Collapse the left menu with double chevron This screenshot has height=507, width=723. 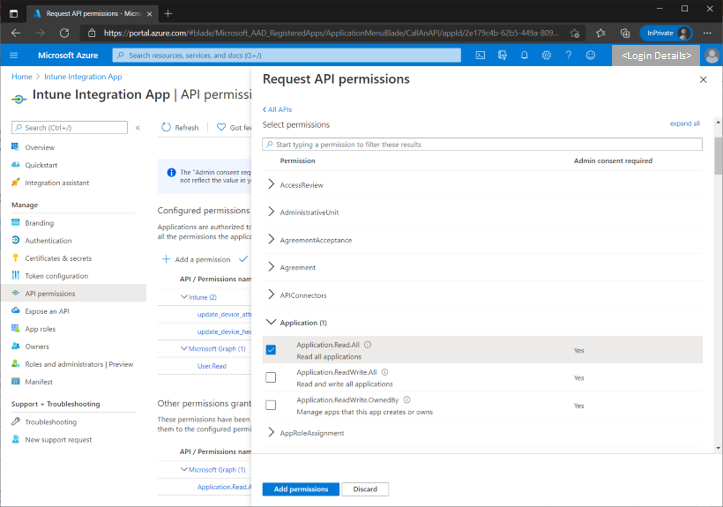pos(137,128)
